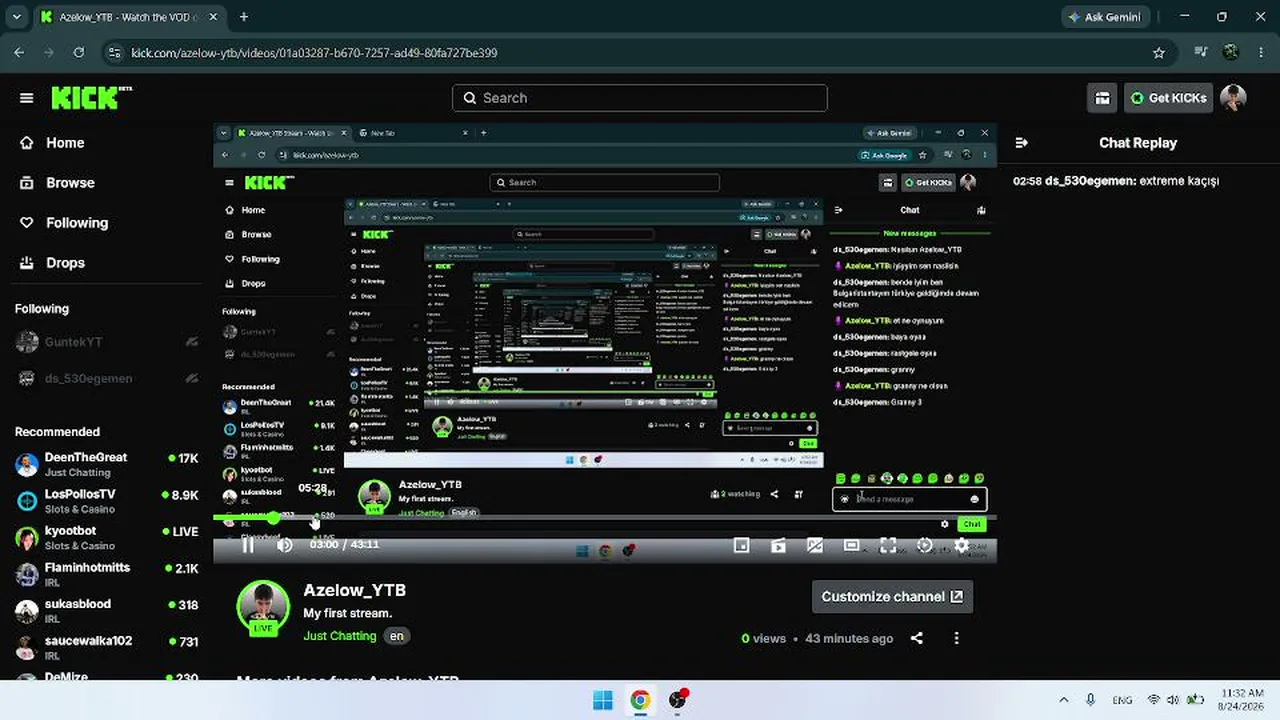Click the offline icon beside GuntekYT

192,342
